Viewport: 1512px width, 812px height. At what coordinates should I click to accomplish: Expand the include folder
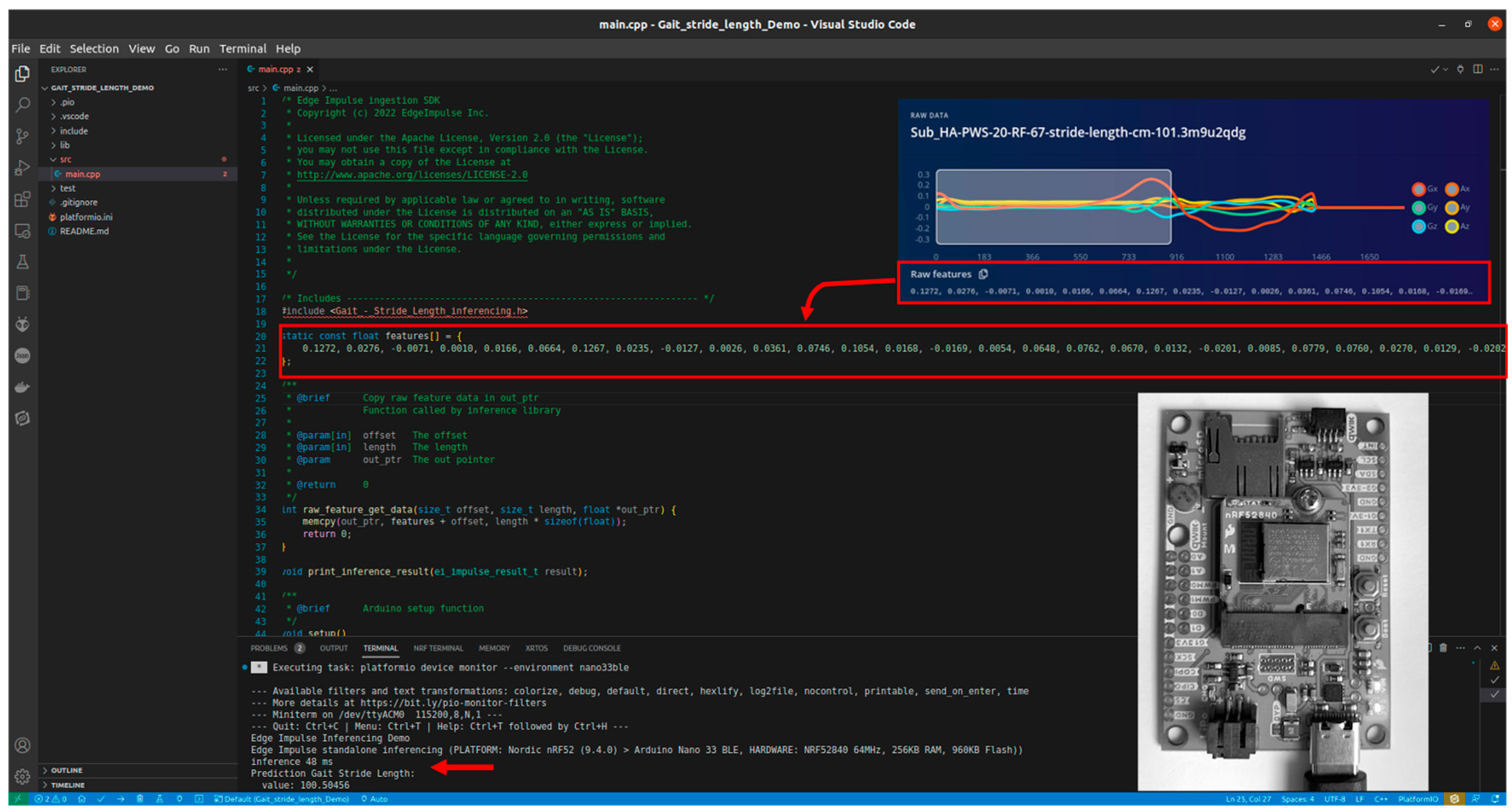click(73, 131)
